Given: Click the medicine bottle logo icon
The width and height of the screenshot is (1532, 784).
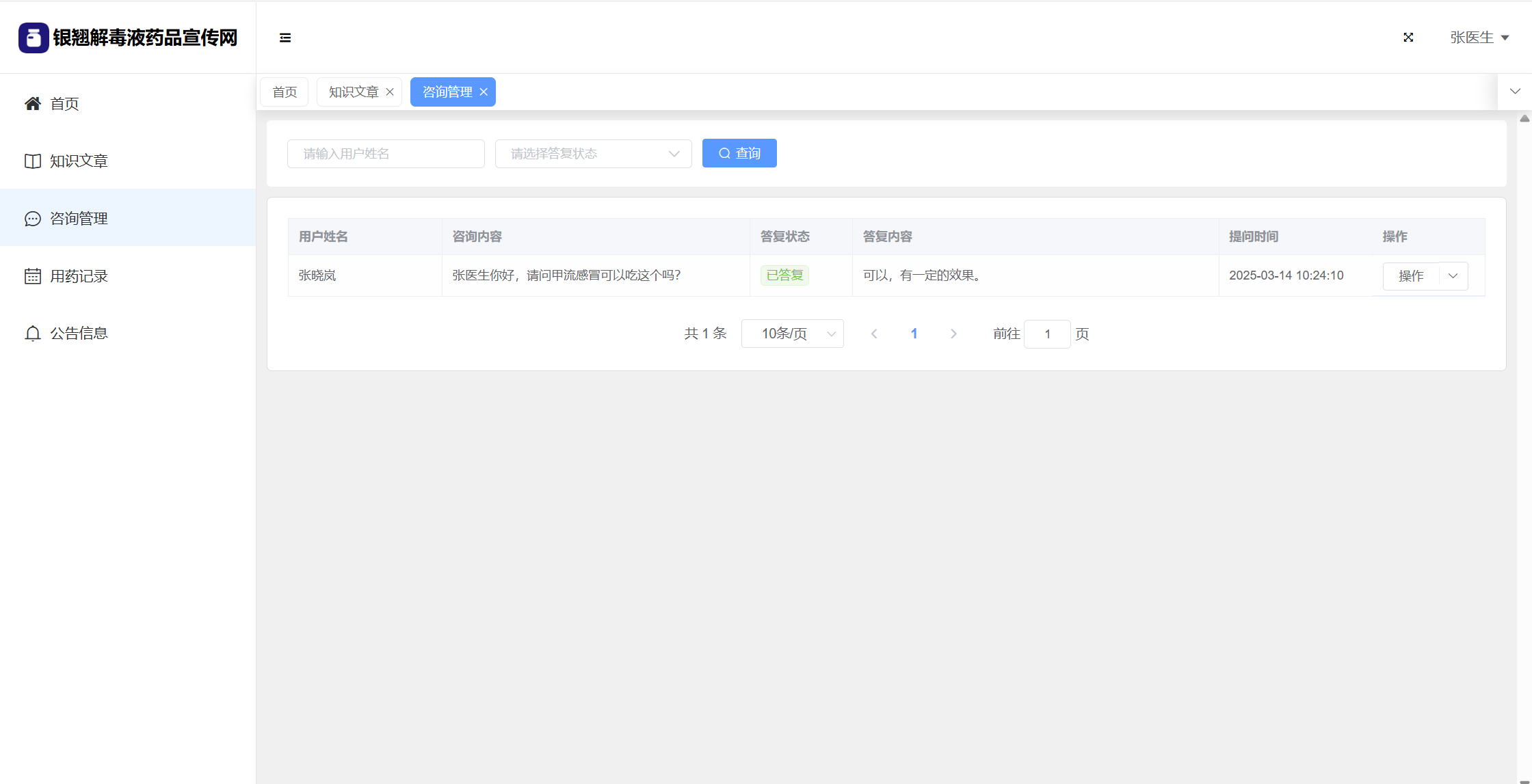Looking at the screenshot, I should (x=34, y=38).
